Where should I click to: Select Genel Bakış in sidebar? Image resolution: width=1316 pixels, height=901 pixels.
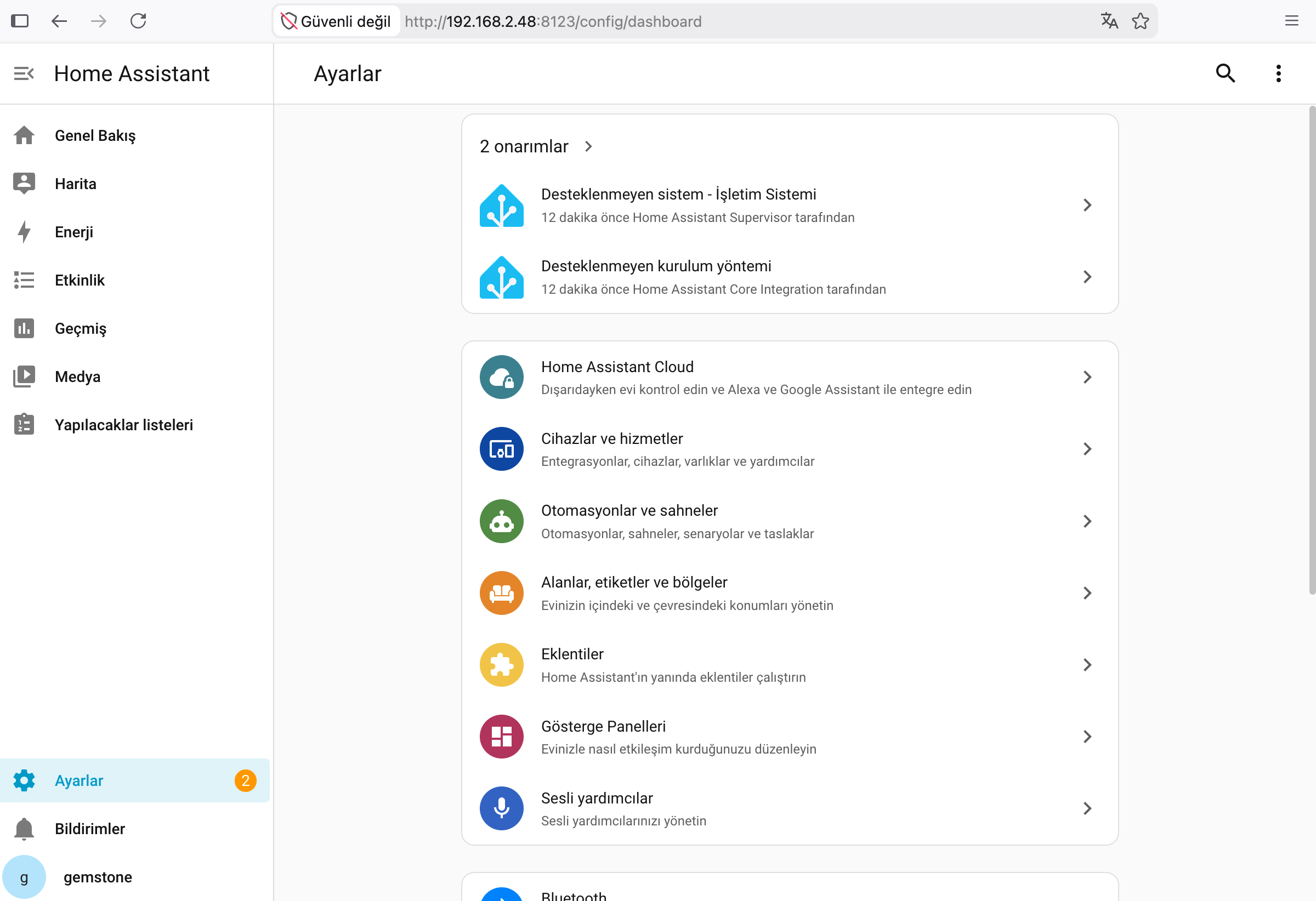pyautogui.click(x=95, y=136)
